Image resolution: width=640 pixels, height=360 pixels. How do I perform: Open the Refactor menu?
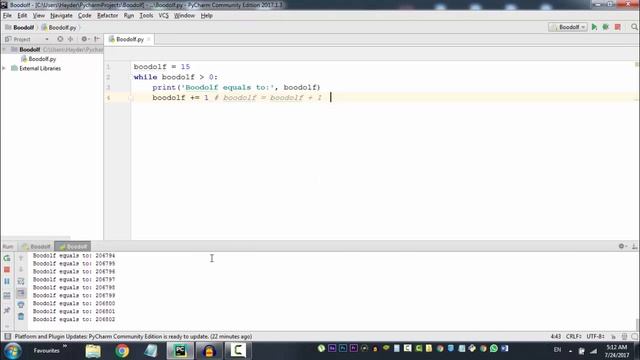[107, 16]
